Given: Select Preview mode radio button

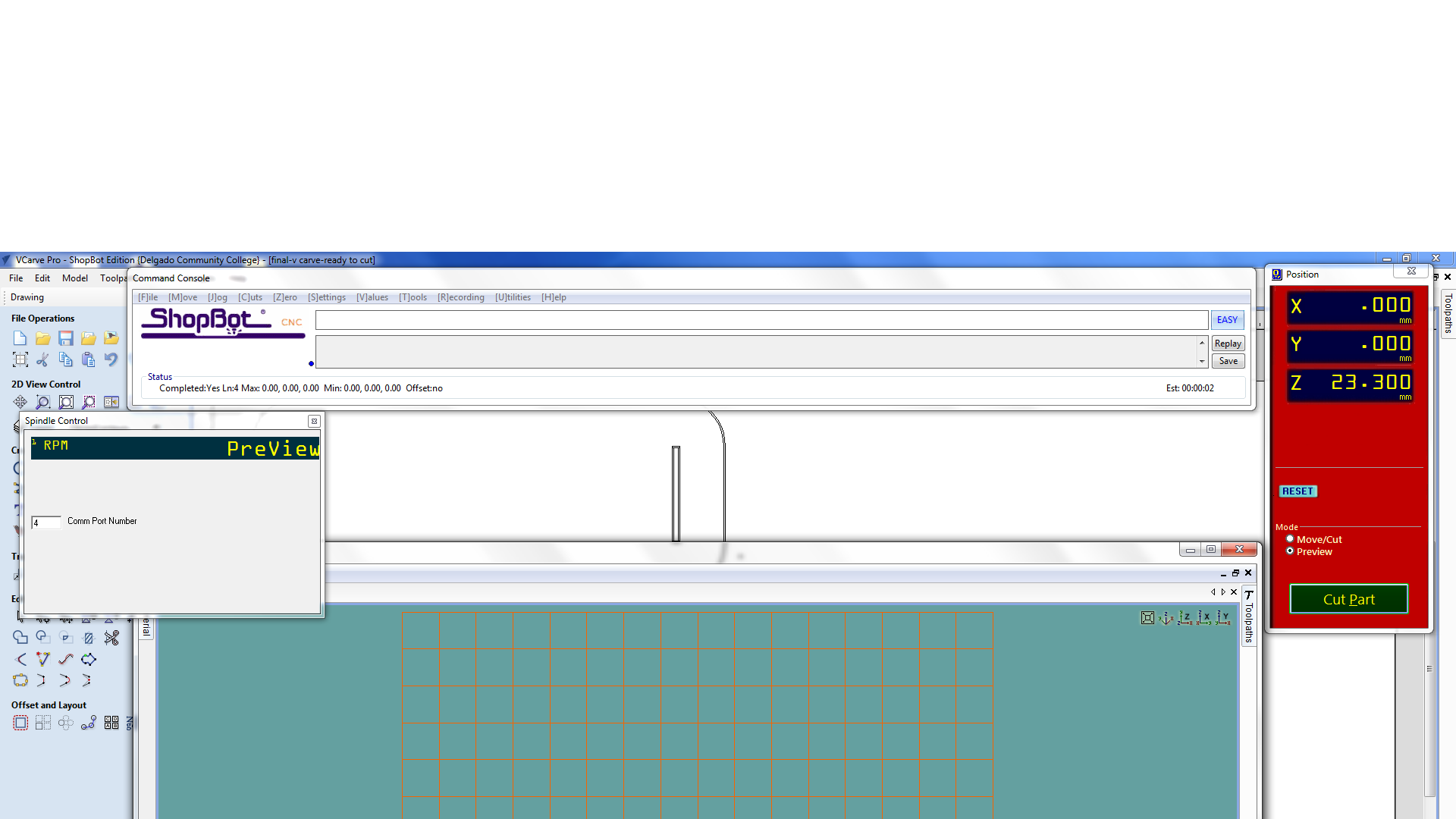Looking at the screenshot, I should coord(1290,551).
